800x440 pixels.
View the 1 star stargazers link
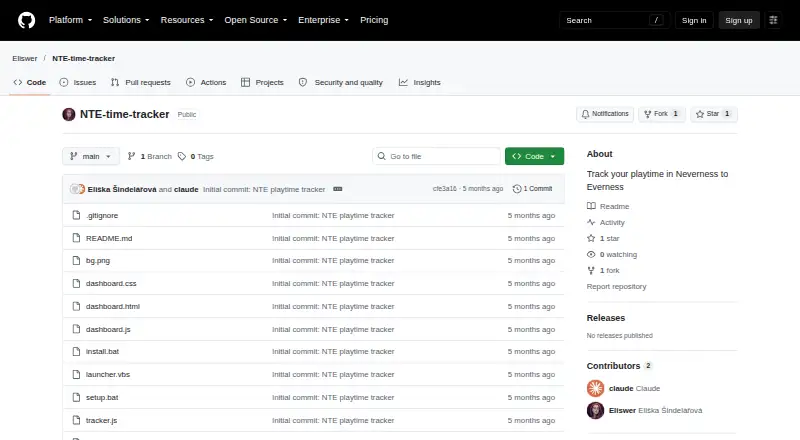coord(603,238)
